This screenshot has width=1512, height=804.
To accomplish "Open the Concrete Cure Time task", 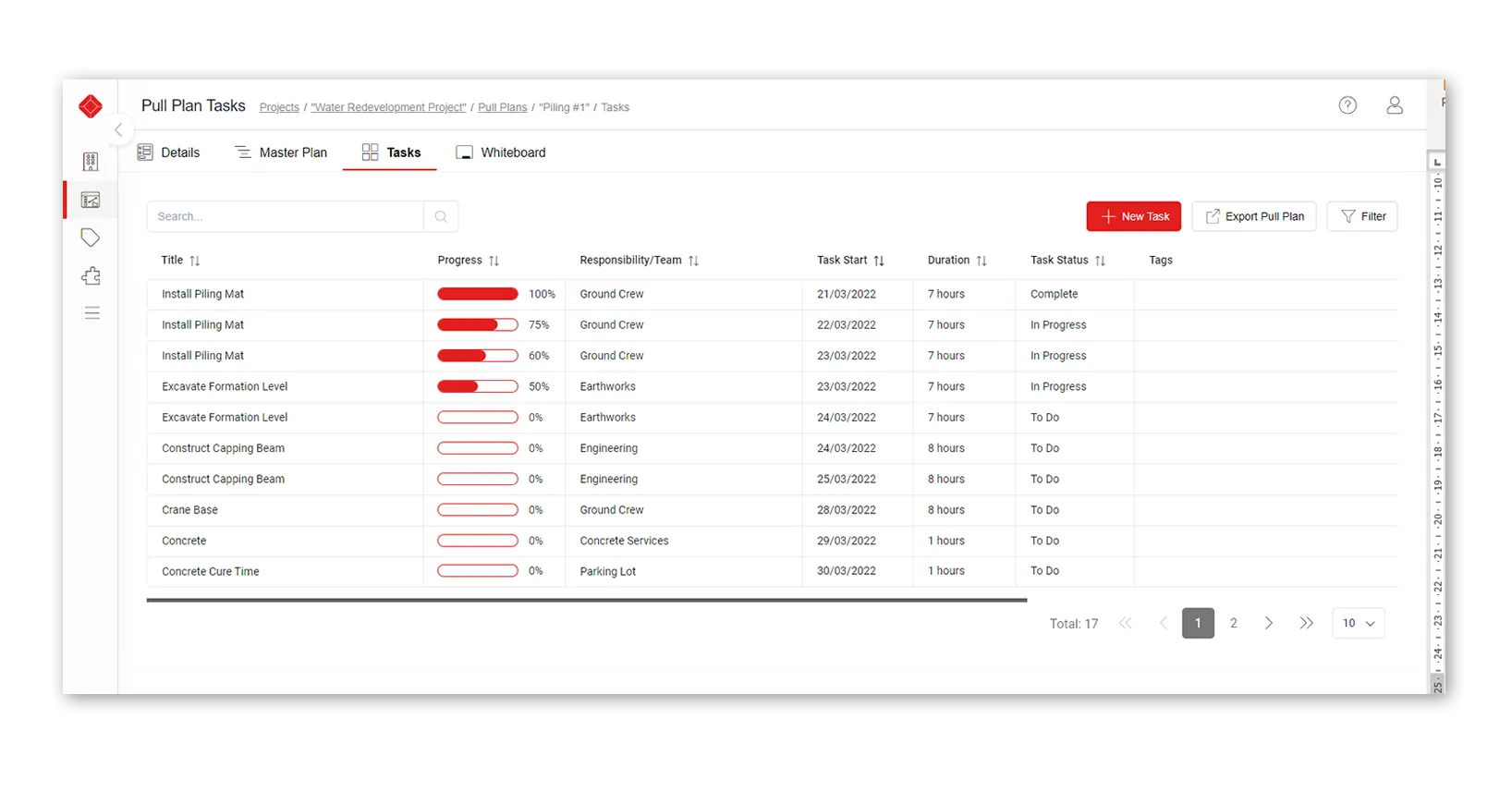I will pyautogui.click(x=211, y=571).
